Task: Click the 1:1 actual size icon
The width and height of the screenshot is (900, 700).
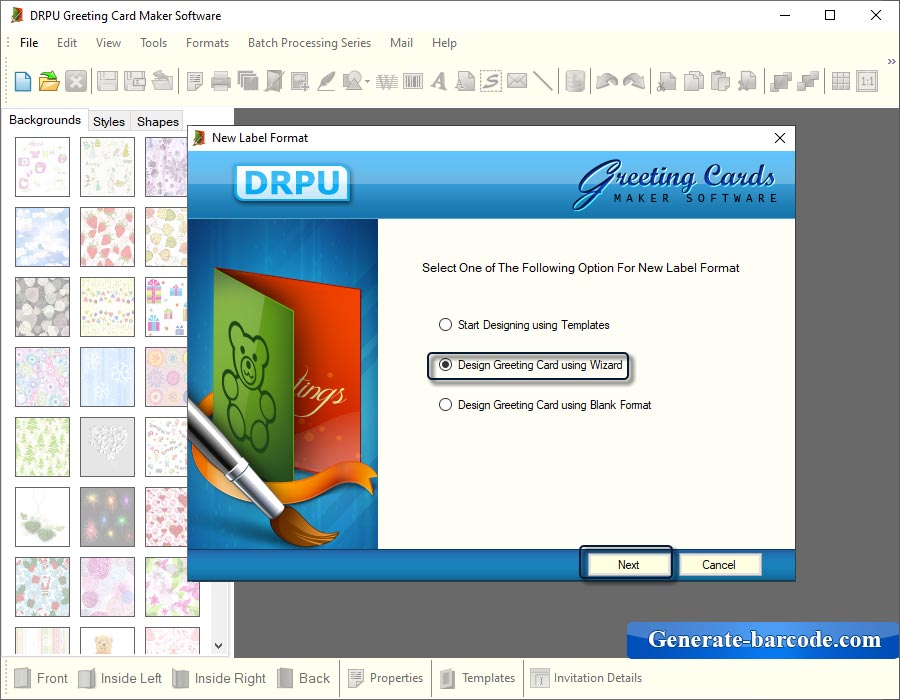Action: pos(867,81)
